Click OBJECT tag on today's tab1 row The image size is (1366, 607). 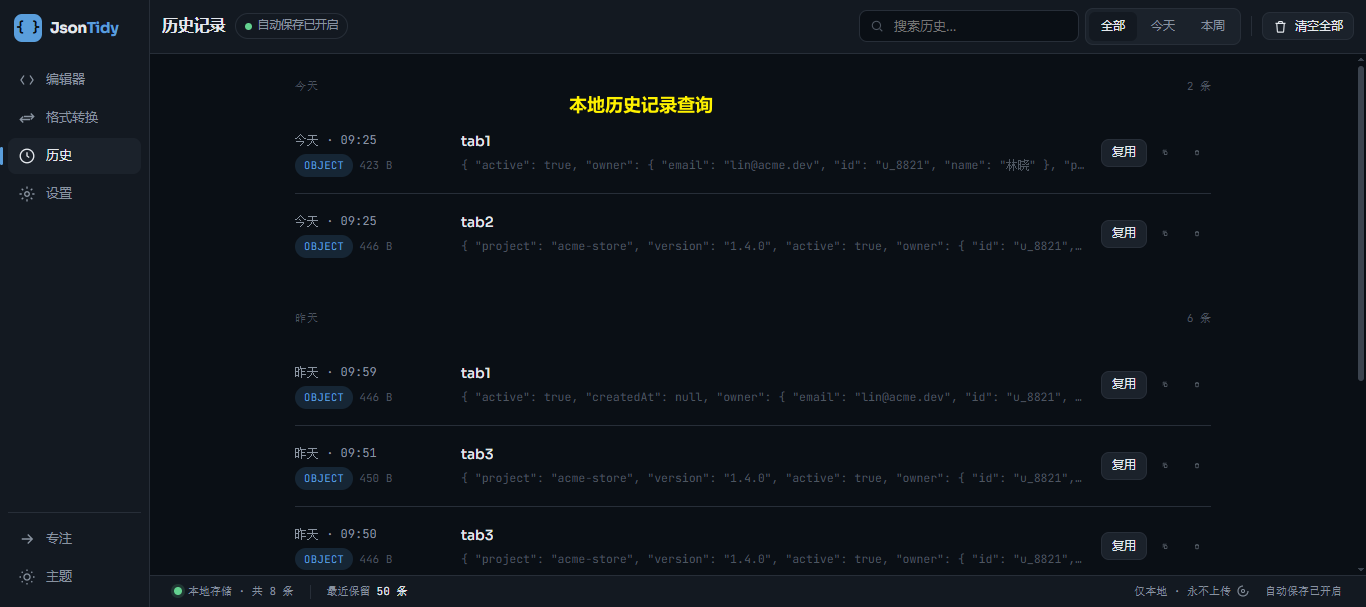tap(323, 165)
